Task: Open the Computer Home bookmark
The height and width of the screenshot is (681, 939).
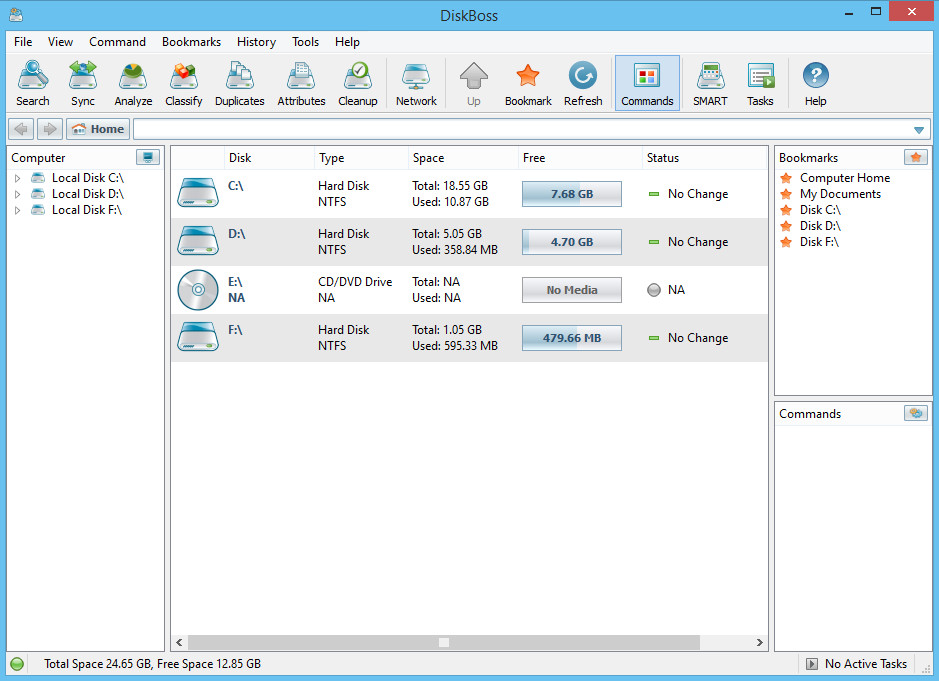Action: (x=844, y=178)
